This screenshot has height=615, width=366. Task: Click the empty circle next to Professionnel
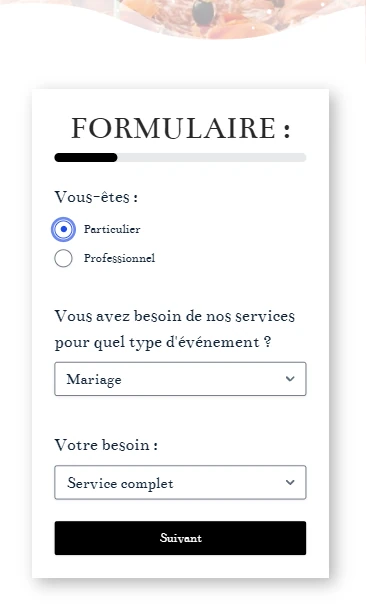63,258
